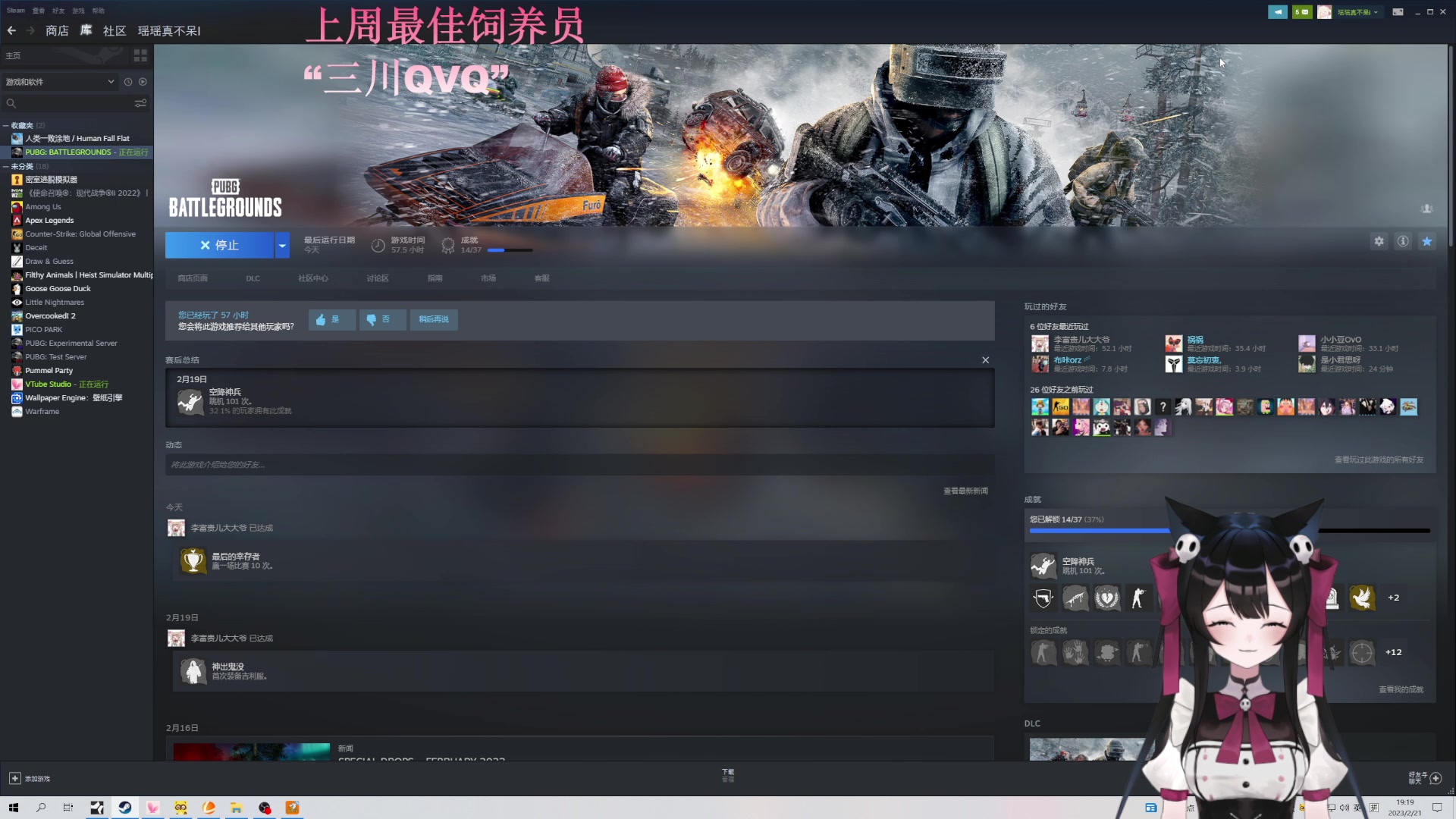
Task: Select the 社区中心 tab on game page
Action: 312,278
